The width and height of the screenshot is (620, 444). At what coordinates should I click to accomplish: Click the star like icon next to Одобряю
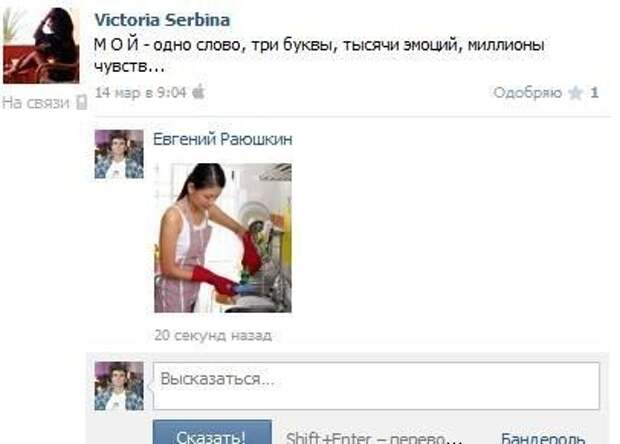coord(575,93)
